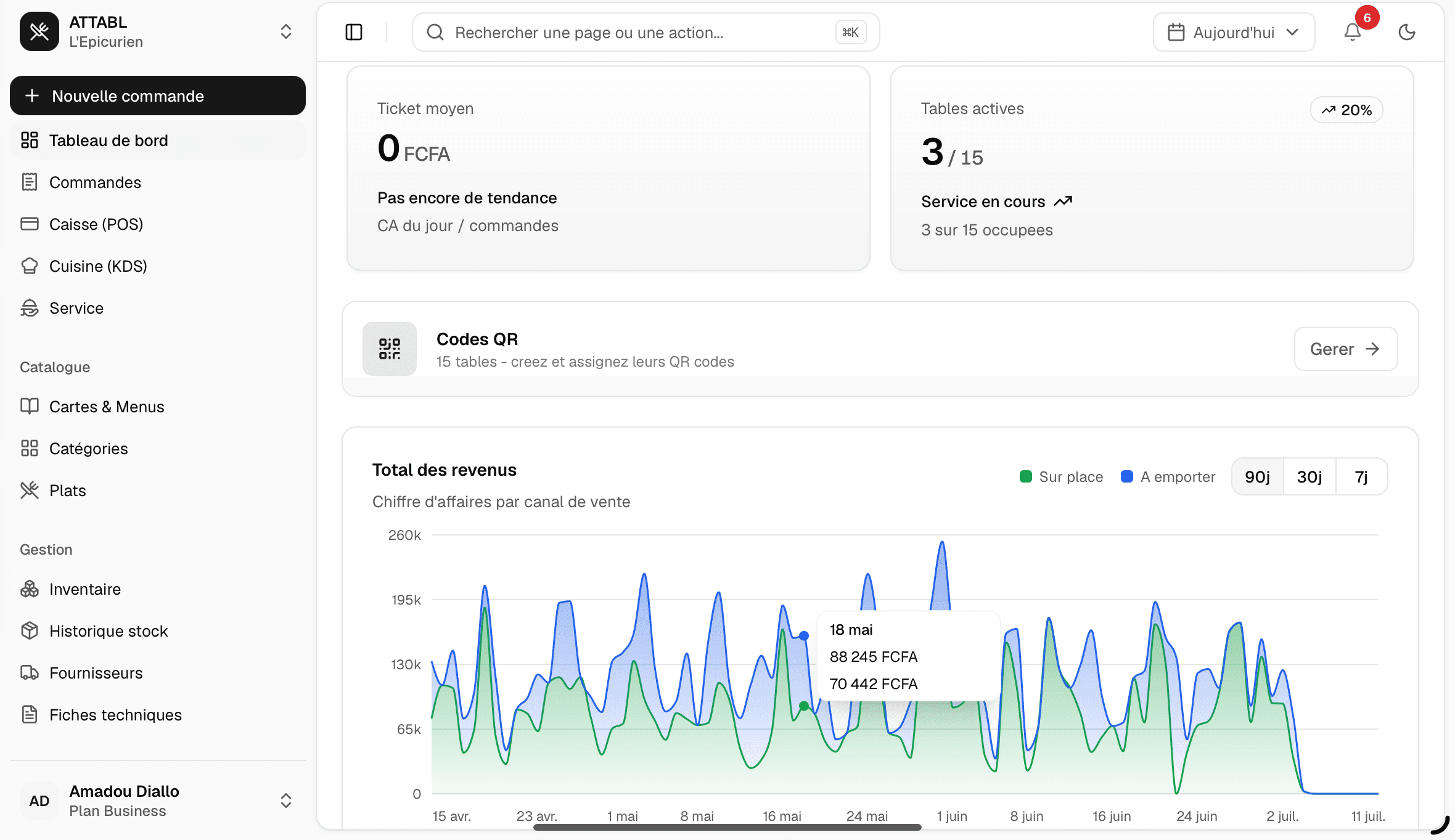Open Fiches techniques page

[158, 715]
